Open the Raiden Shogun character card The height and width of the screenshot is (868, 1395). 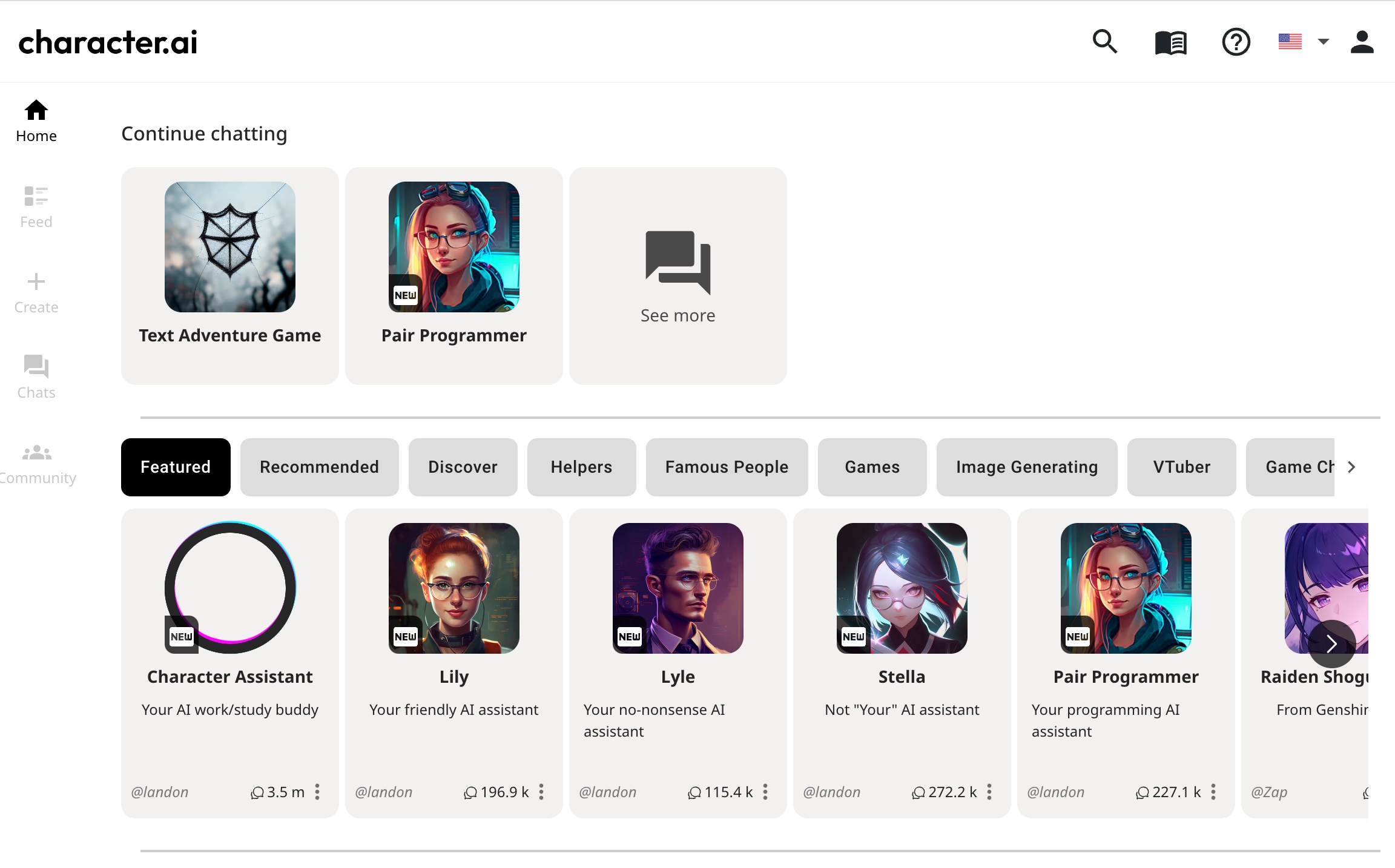[1305, 663]
